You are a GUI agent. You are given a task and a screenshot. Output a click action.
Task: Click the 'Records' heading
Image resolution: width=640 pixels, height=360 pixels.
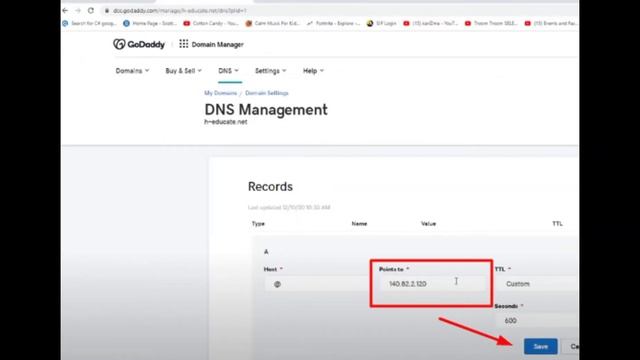click(x=270, y=187)
